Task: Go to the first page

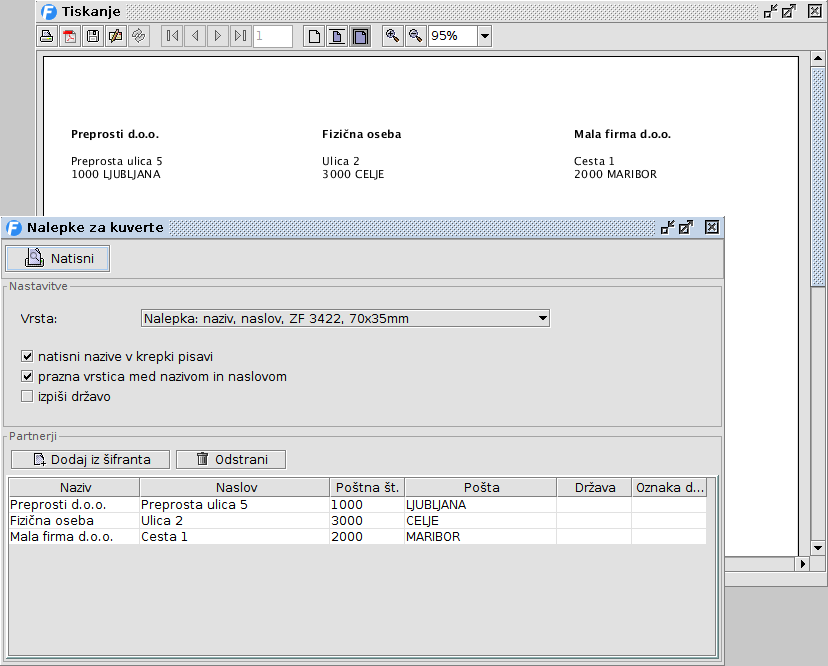Action: 172,36
